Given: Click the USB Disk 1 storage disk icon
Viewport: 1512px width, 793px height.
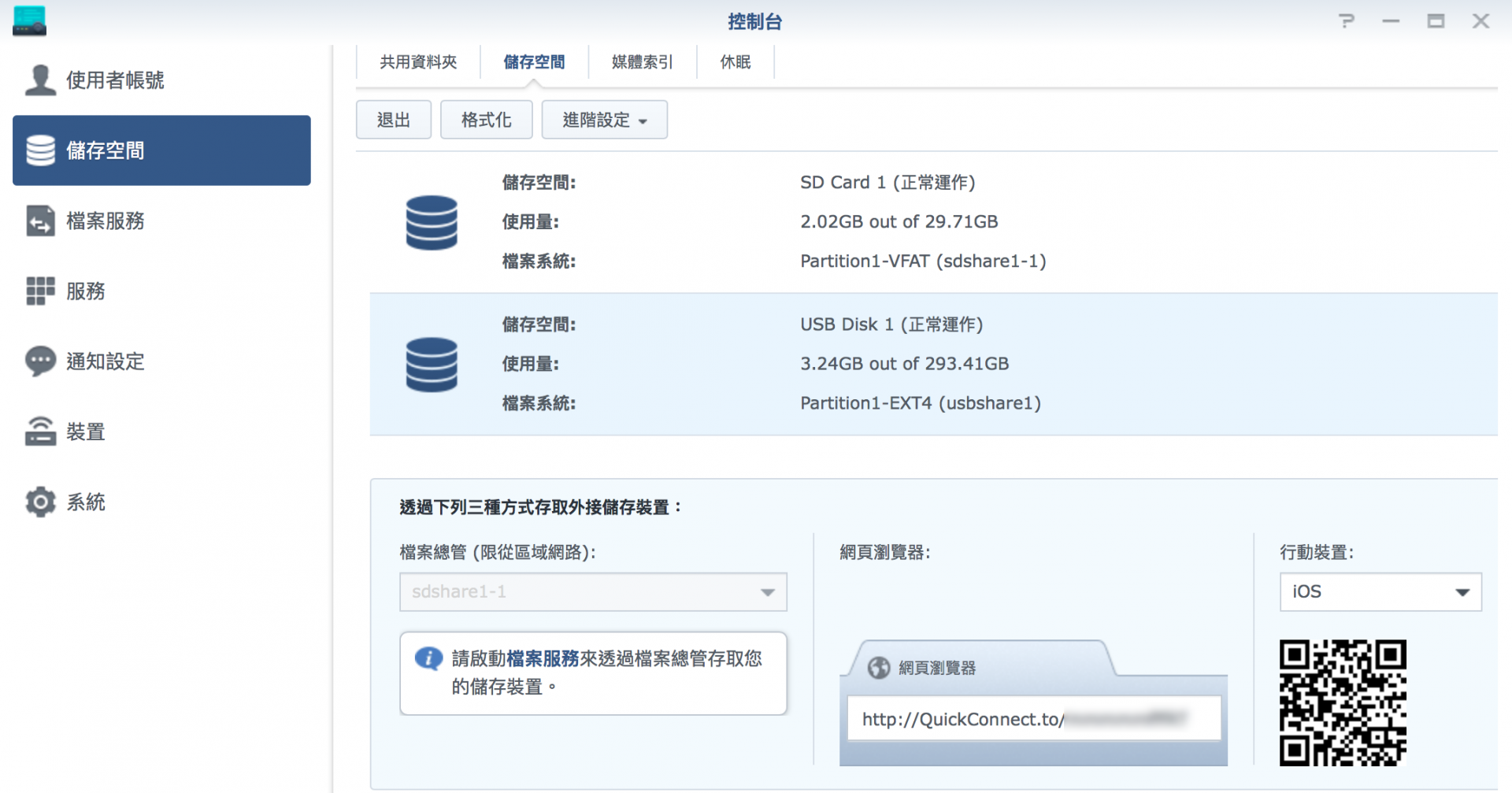Looking at the screenshot, I should [432, 365].
